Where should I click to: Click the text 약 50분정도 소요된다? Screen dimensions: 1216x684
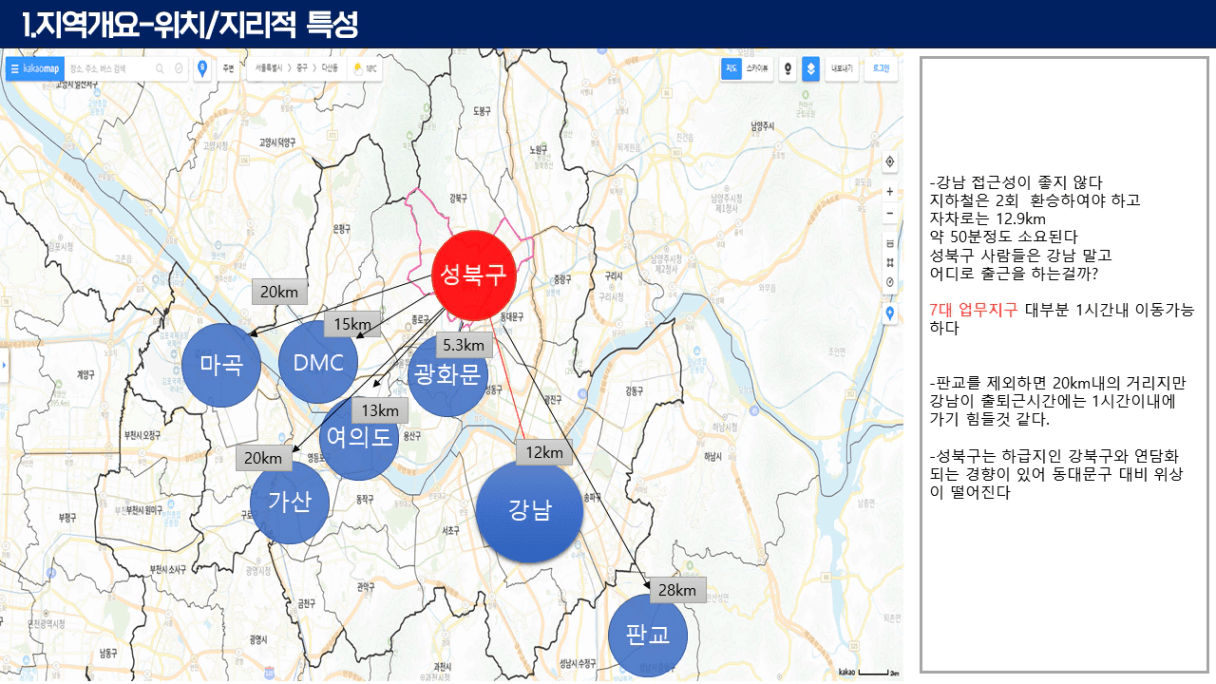[1004, 236]
